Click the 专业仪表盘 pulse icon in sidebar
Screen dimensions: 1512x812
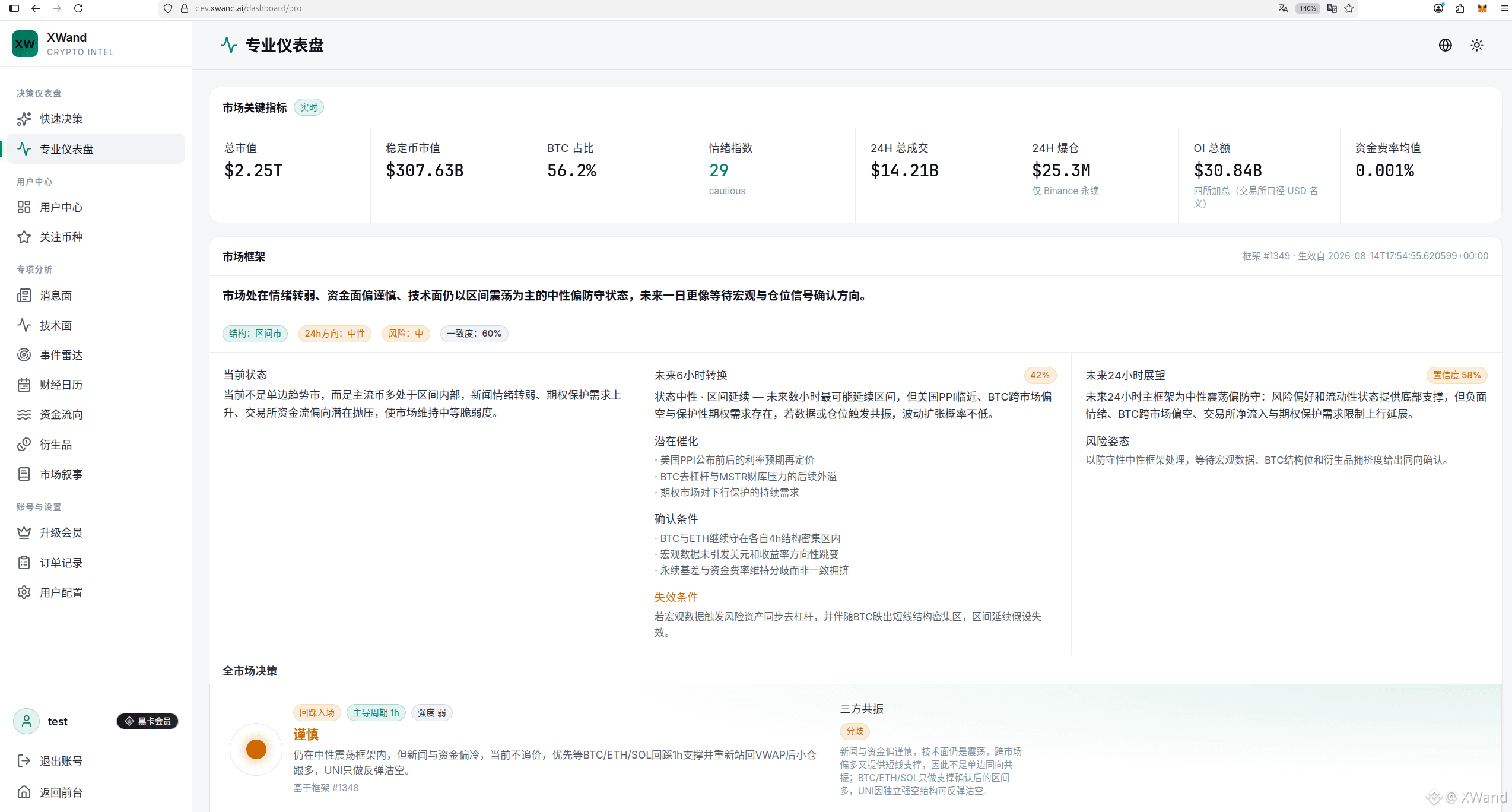(24, 148)
